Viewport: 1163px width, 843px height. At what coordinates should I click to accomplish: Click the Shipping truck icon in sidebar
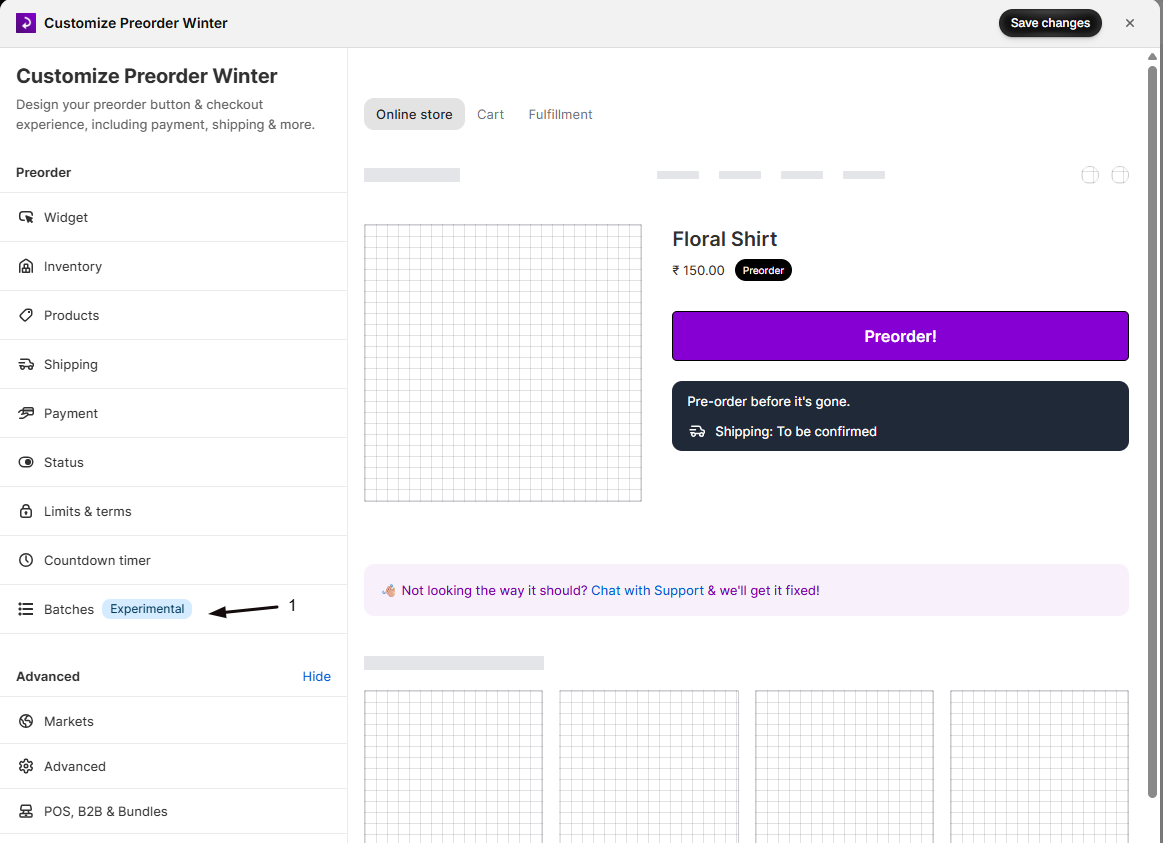(x=26, y=364)
